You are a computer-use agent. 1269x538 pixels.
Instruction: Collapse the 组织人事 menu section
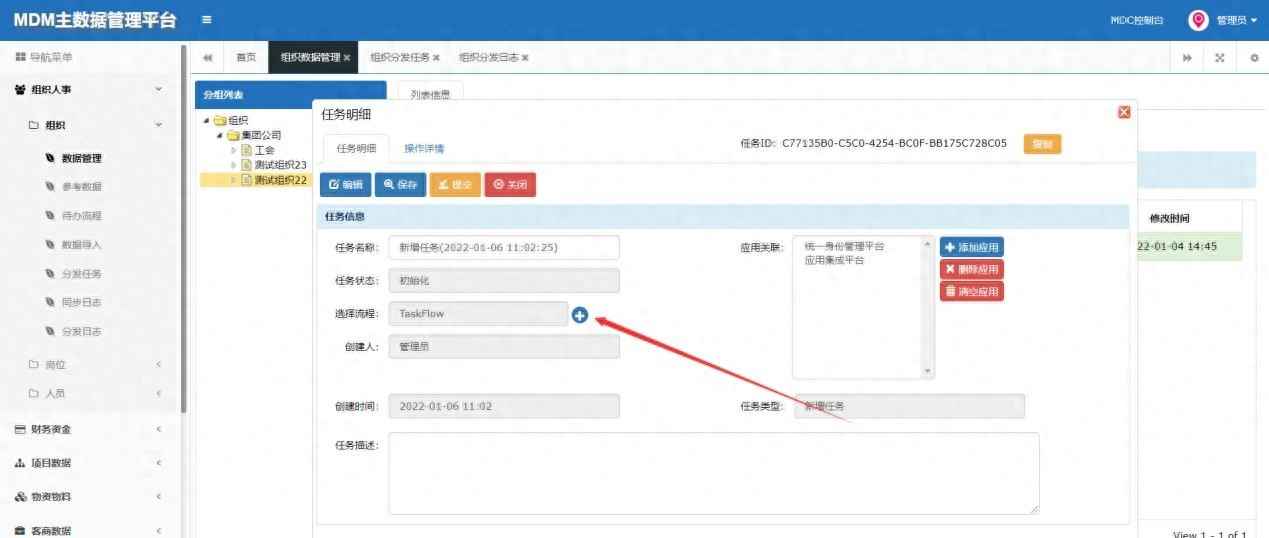pyautogui.click(x=158, y=90)
